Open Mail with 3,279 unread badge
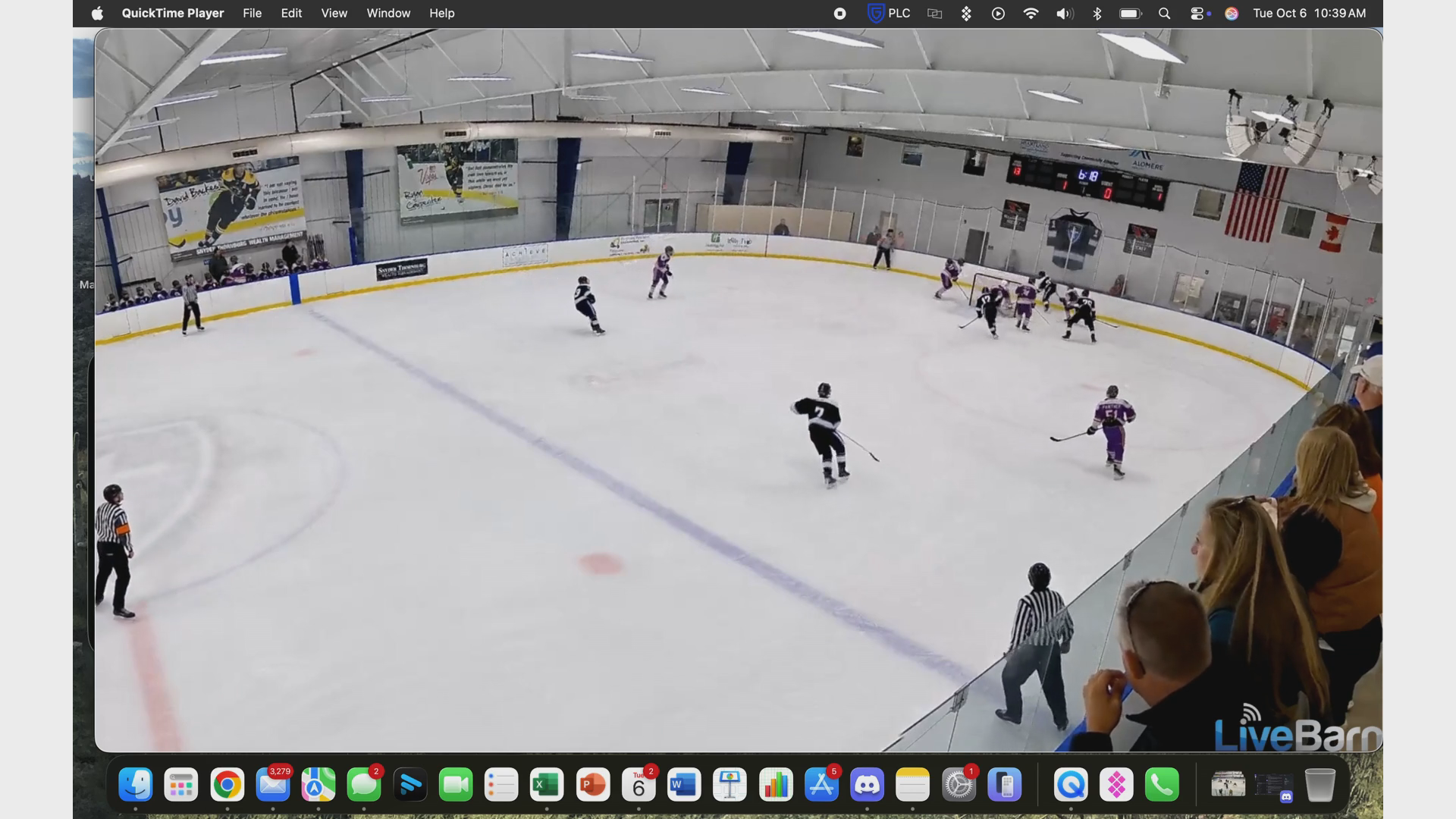Viewport: 1456px width, 819px height. click(x=273, y=785)
